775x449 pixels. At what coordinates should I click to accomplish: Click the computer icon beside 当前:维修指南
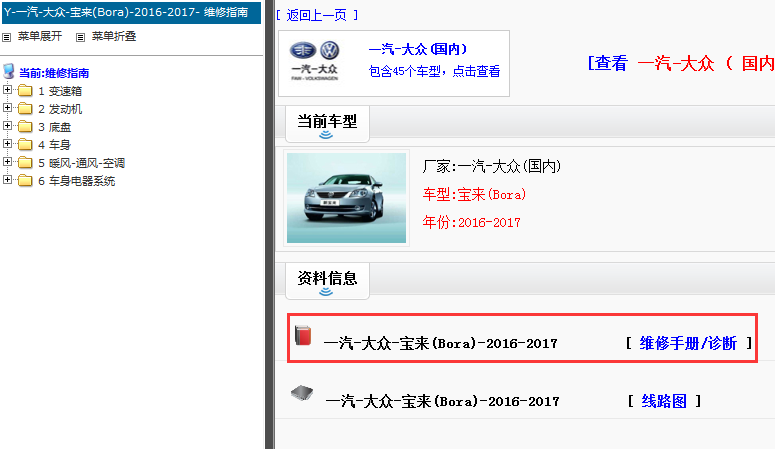pyautogui.click(x=8, y=71)
